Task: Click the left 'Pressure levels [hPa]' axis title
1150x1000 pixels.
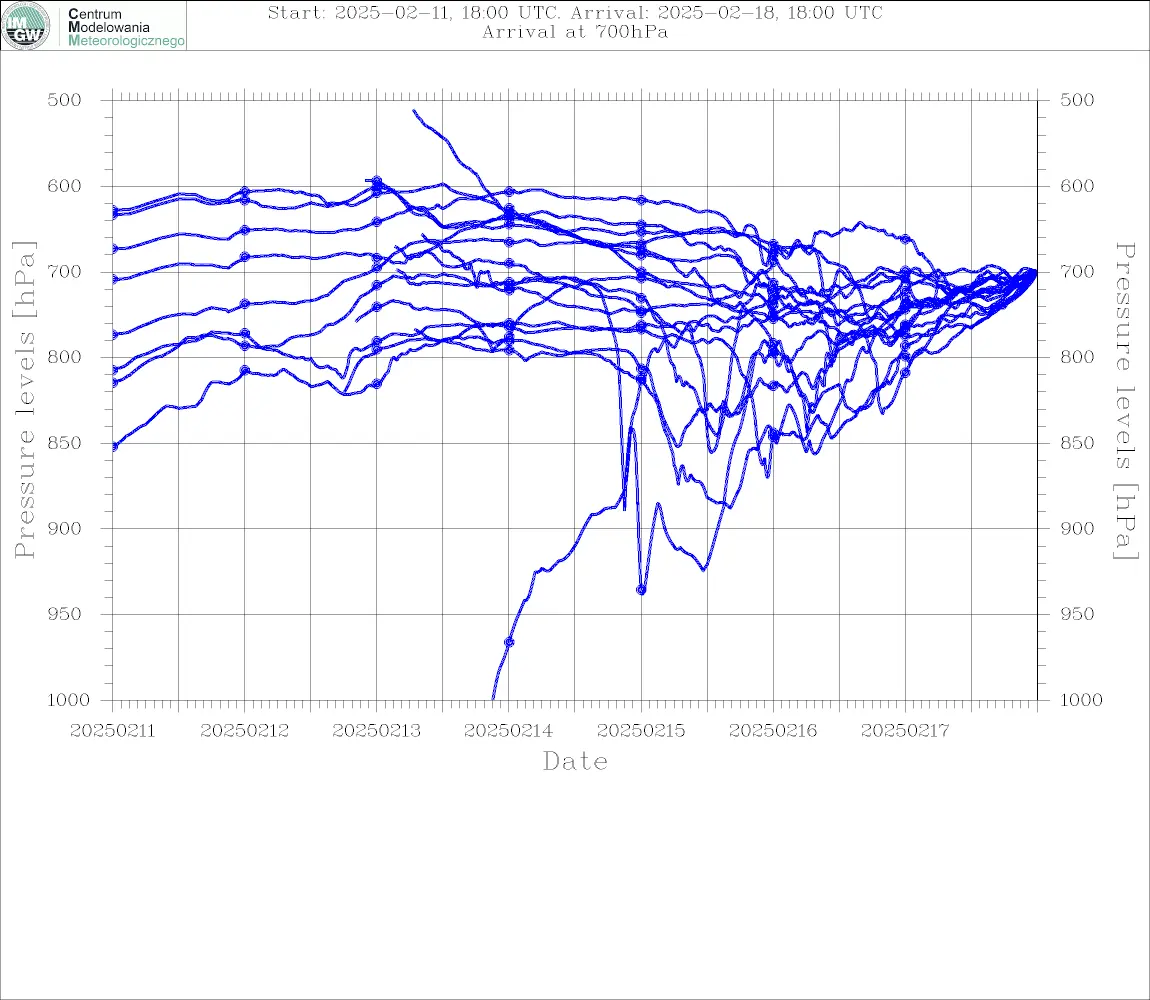Action: [x=24, y=400]
